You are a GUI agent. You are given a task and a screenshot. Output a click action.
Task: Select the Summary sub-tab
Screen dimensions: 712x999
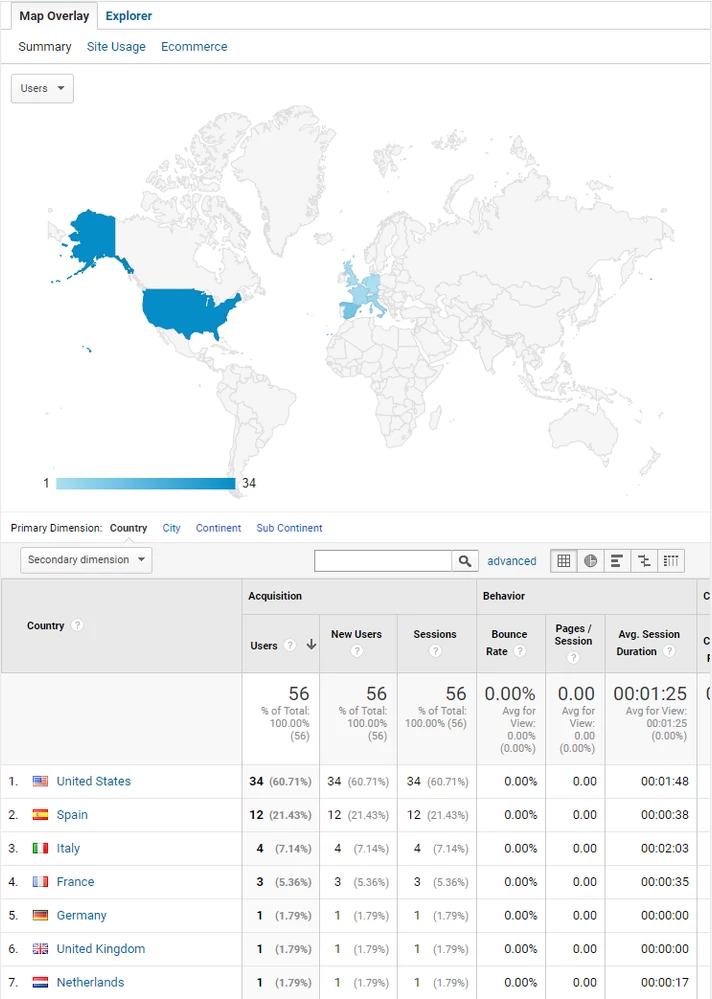[45, 47]
